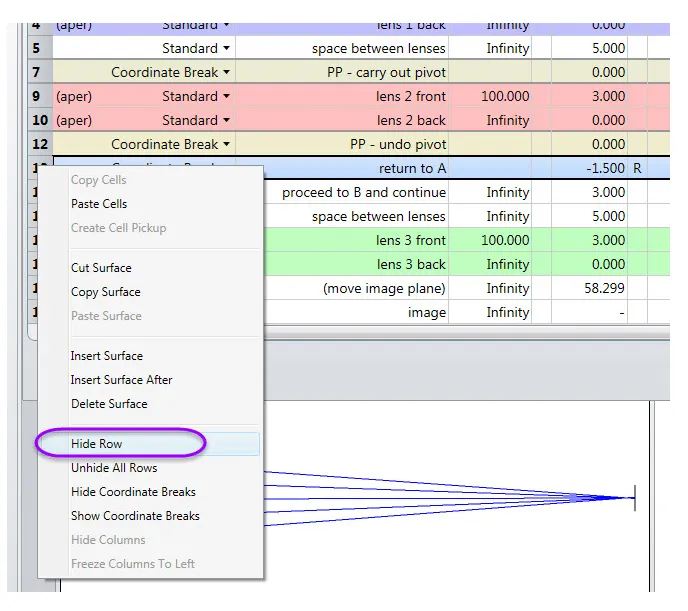Select Show Coordinate Breaks menu entry
The image size is (688, 611).
(135, 516)
